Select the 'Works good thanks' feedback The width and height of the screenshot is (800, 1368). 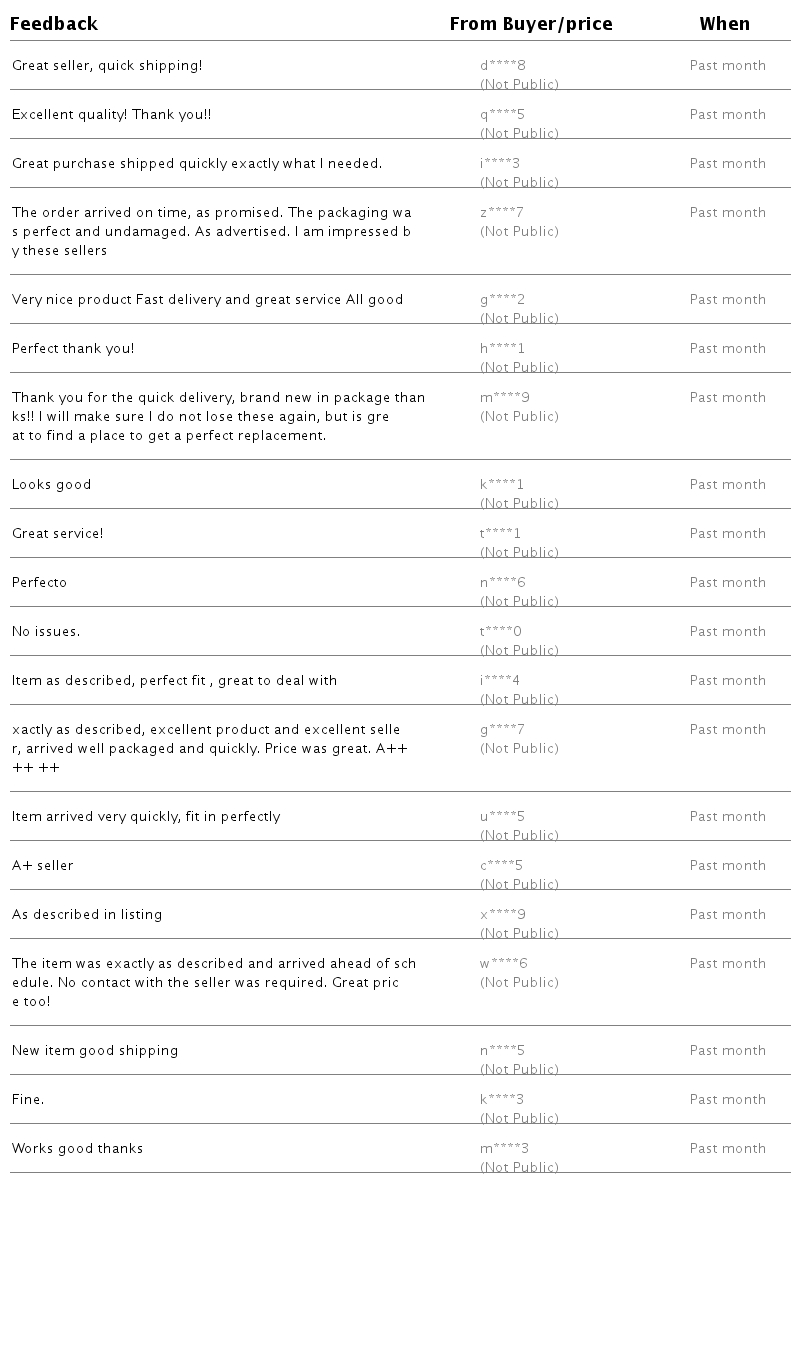(x=78, y=1149)
